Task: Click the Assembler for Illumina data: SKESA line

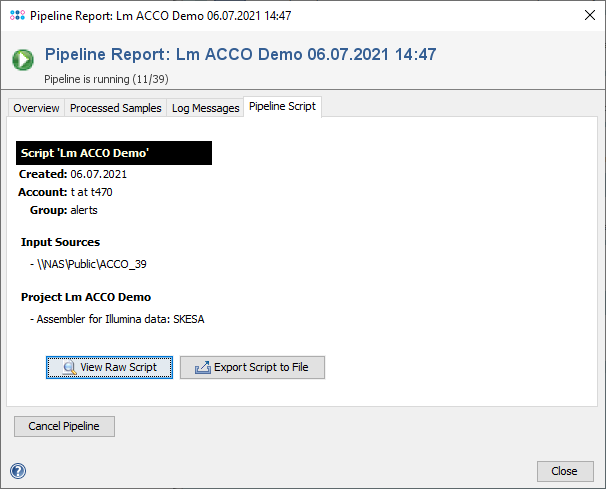Action: (x=121, y=319)
